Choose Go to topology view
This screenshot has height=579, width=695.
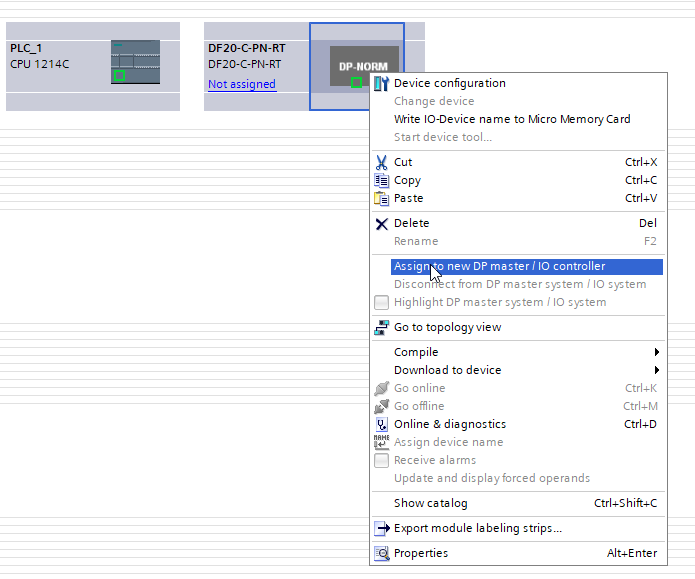(447, 328)
